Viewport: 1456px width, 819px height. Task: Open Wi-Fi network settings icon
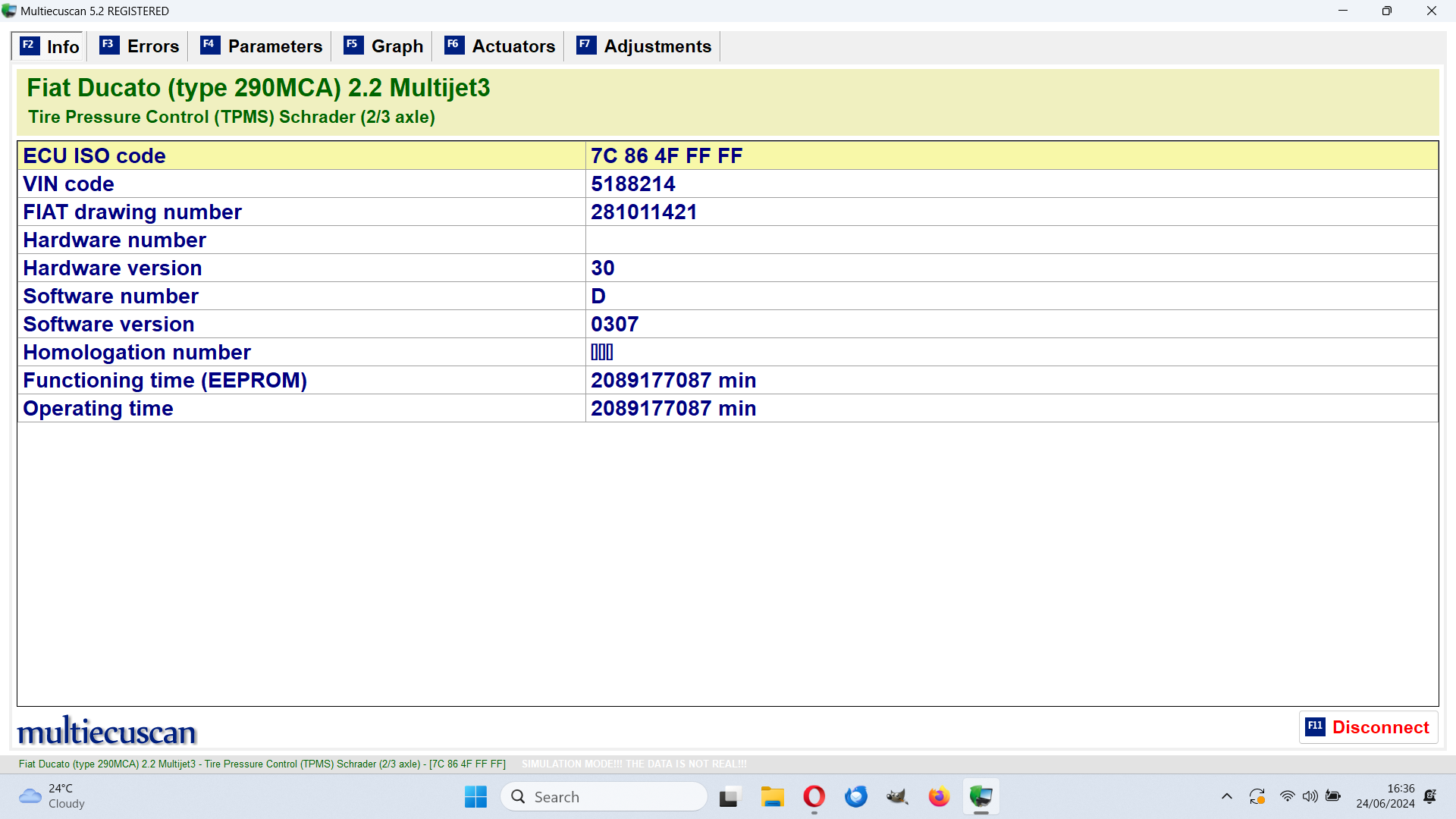[x=1288, y=797]
